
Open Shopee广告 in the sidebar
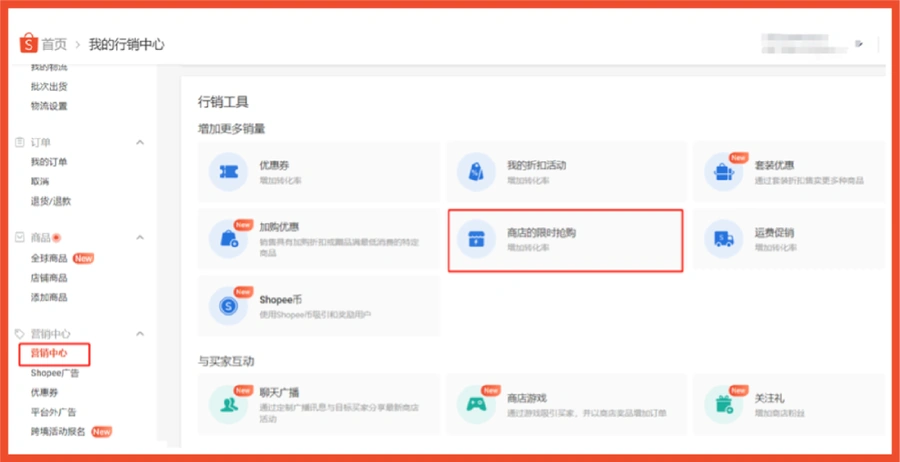55,373
